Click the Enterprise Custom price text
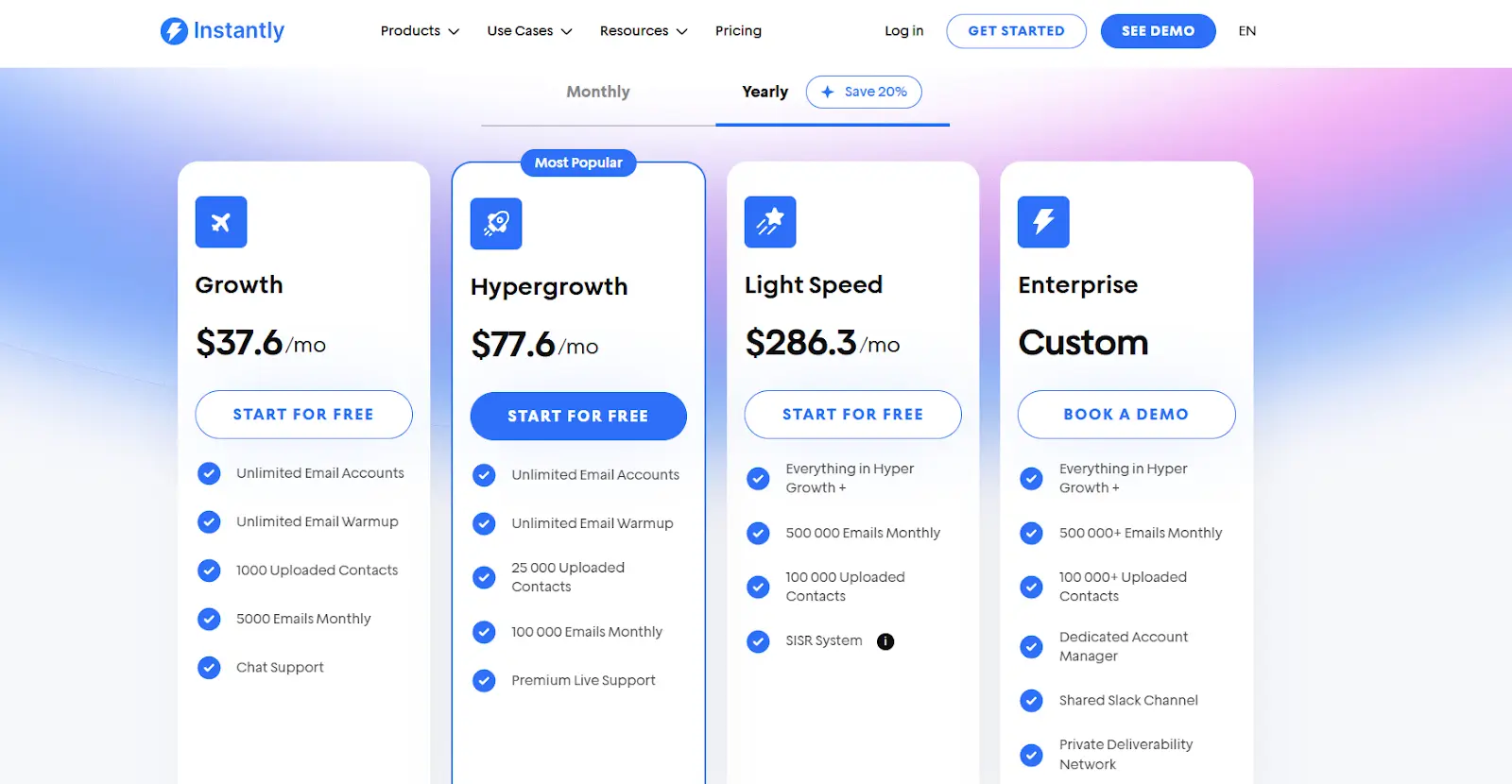This screenshot has width=1512, height=784. click(1083, 343)
